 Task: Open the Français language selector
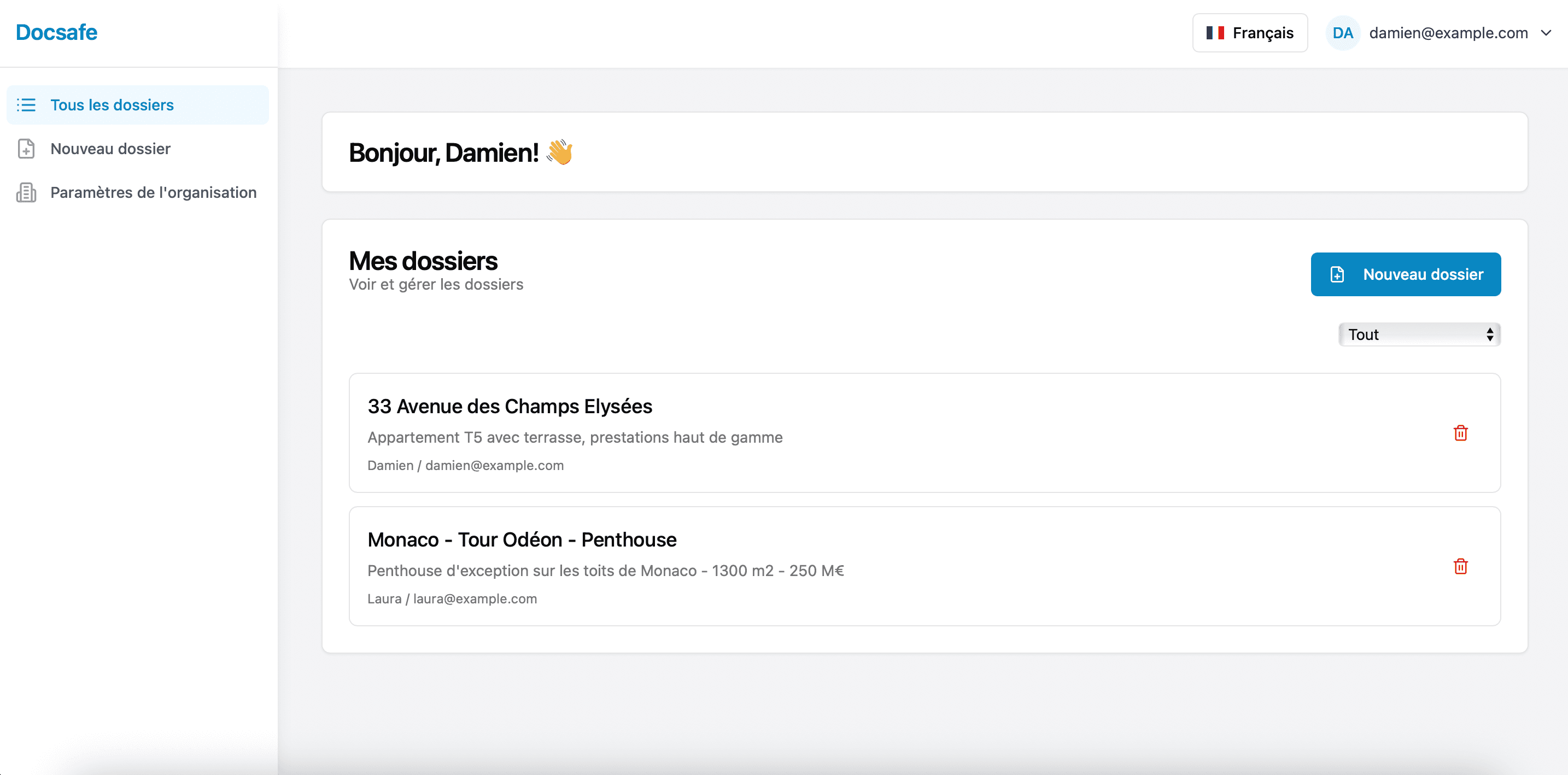1249,33
